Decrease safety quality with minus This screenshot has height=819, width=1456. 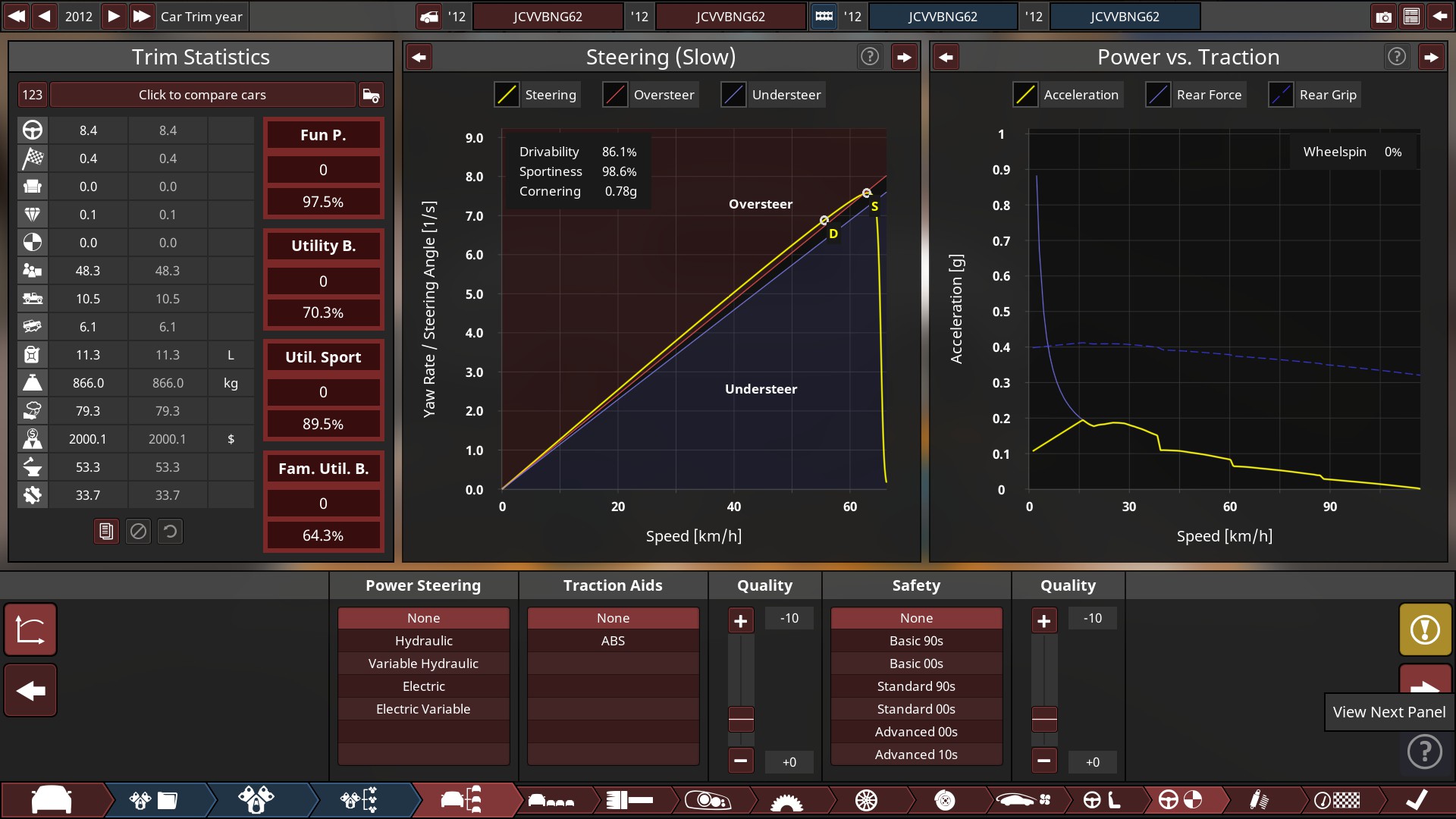(x=1044, y=760)
